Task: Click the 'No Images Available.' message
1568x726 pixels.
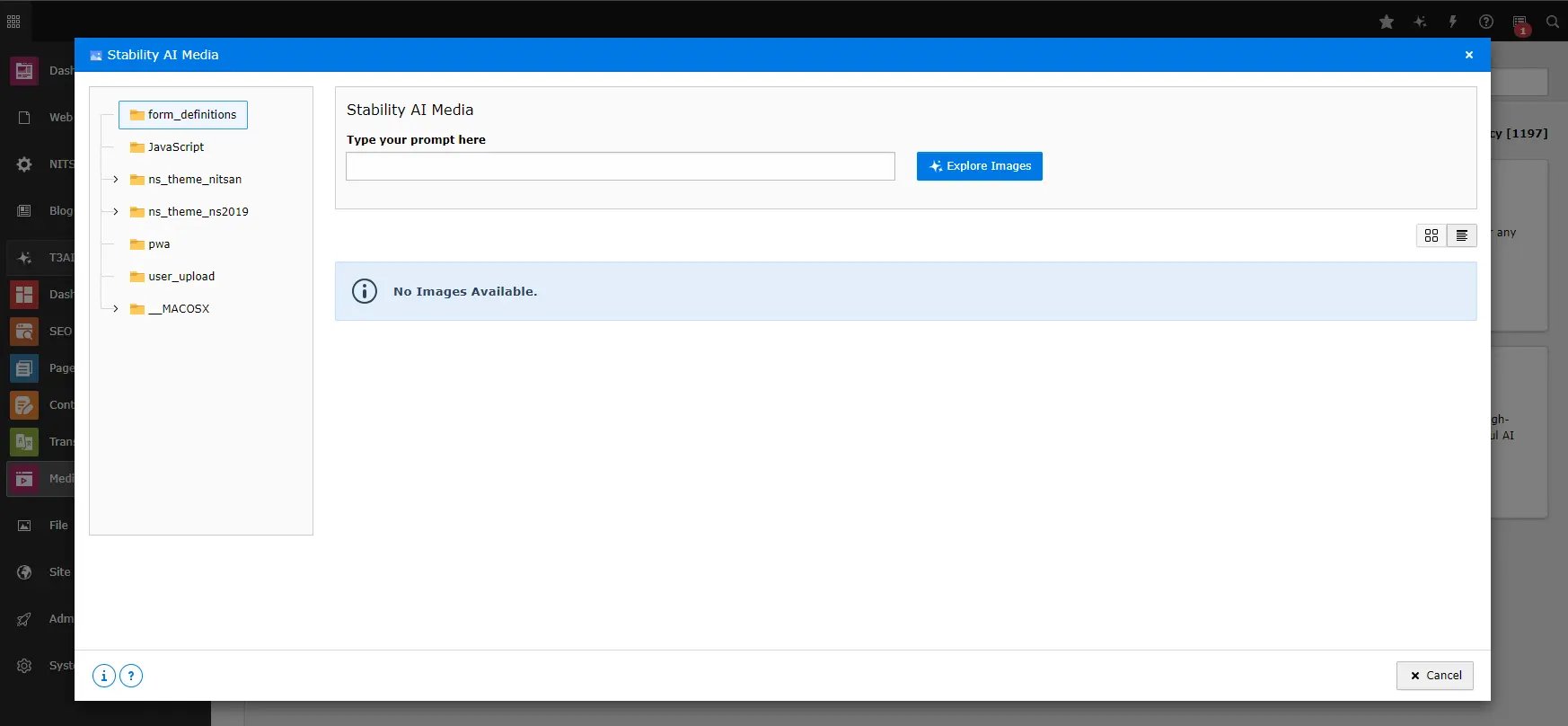Action: [x=465, y=292]
